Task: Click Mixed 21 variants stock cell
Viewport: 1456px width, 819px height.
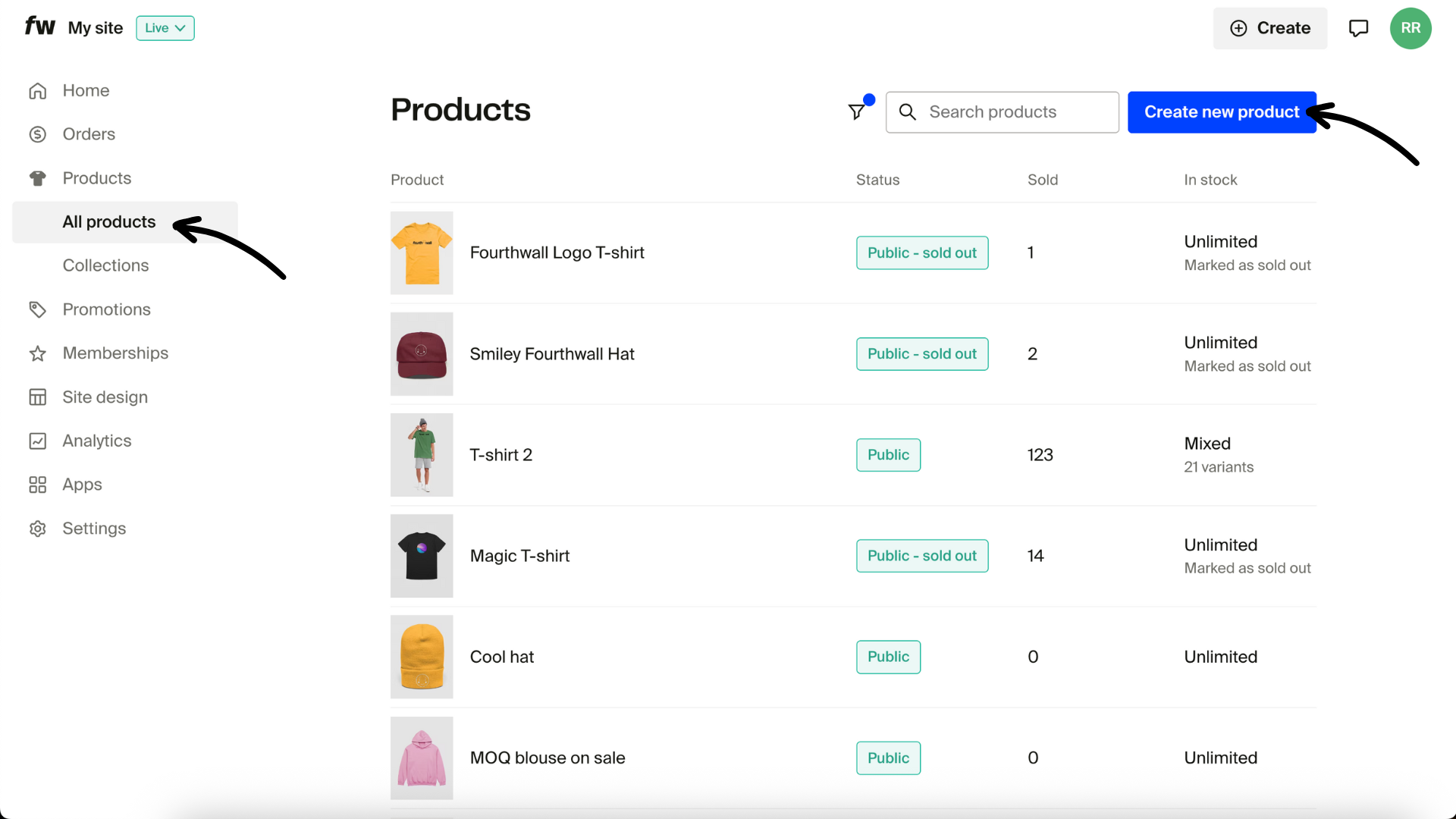Action: pos(1219,455)
